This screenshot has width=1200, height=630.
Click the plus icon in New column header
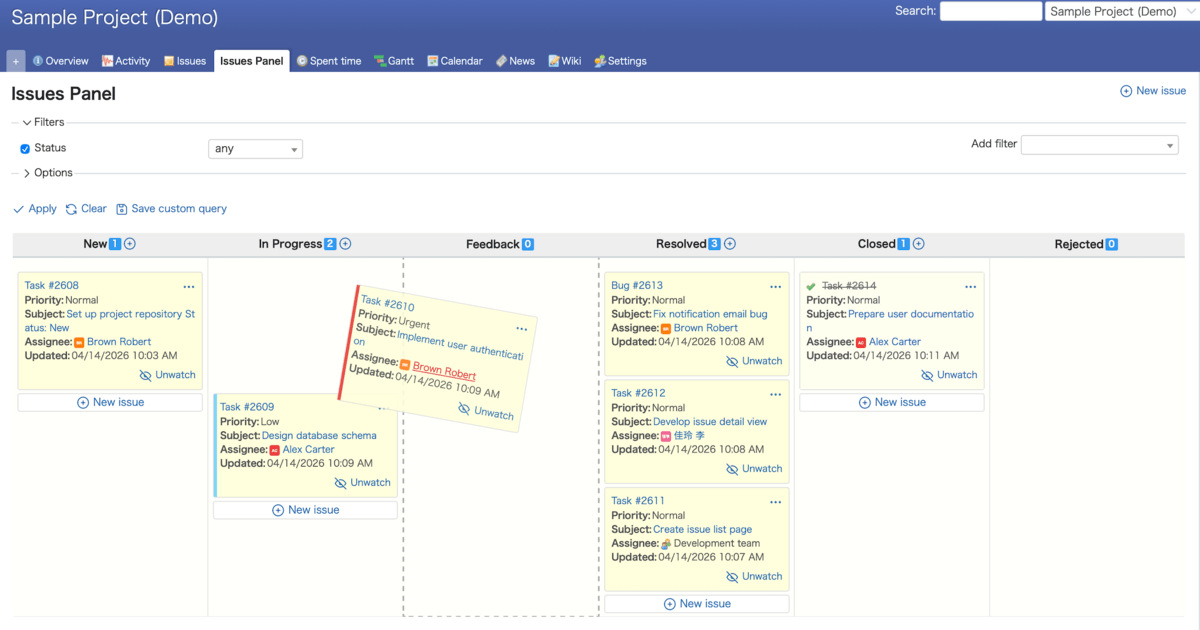[x=130, y=244]
